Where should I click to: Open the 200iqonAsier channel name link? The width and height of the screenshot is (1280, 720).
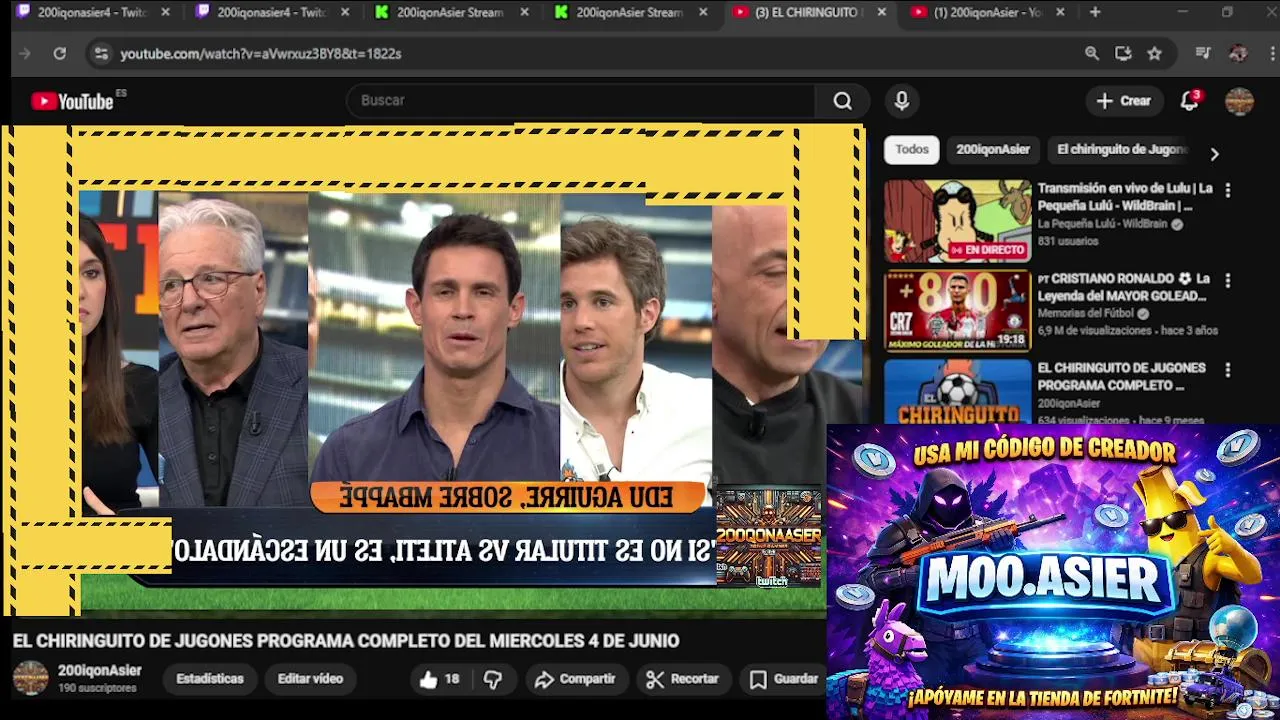100,671
